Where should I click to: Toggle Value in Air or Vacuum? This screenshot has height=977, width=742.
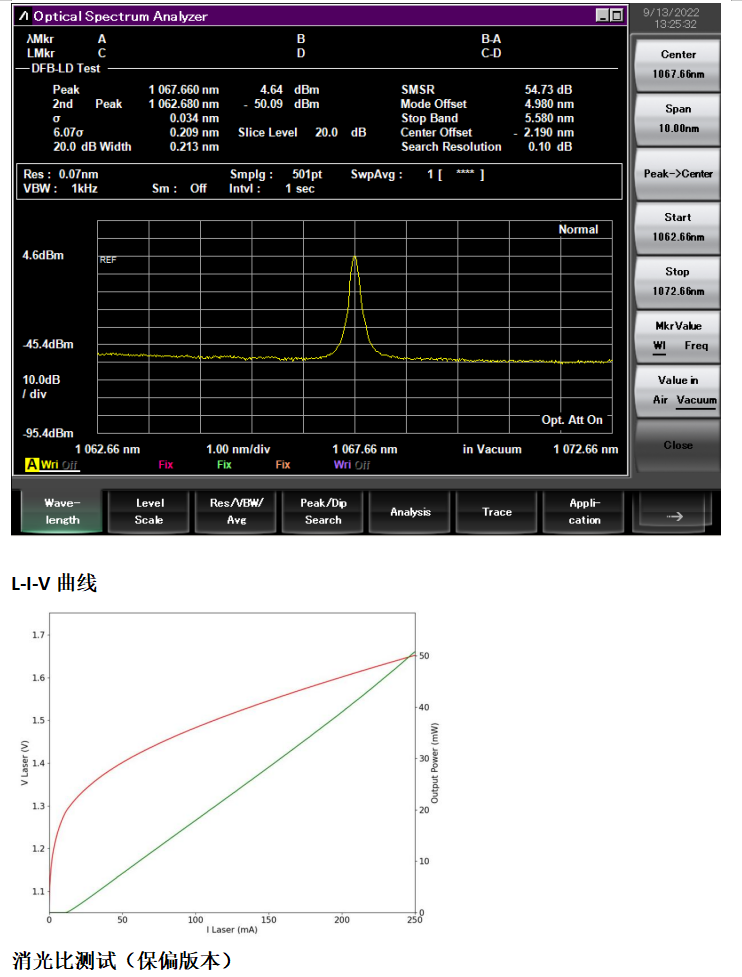(x=677, y=390)
